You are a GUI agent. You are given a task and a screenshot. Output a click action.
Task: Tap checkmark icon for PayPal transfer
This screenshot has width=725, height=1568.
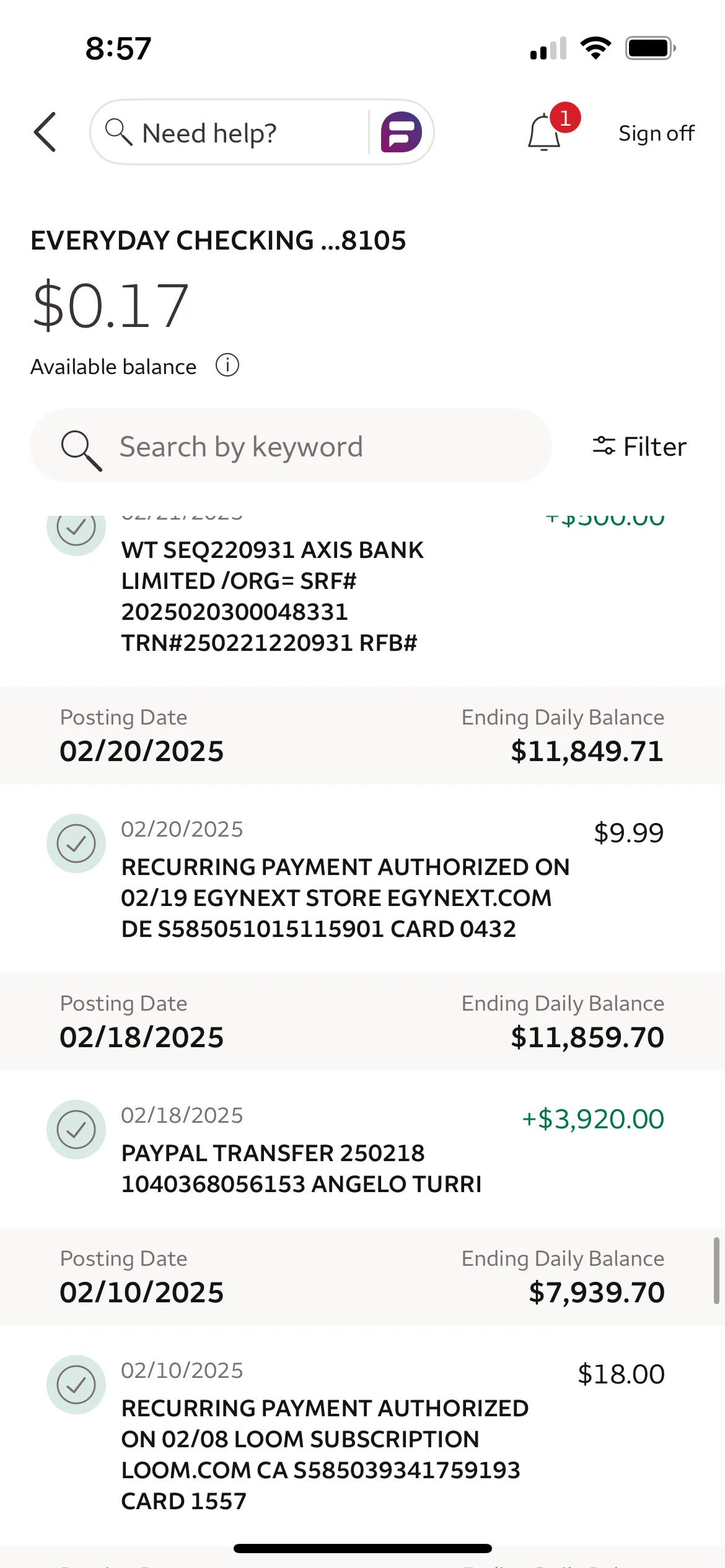pos(76,1129)
